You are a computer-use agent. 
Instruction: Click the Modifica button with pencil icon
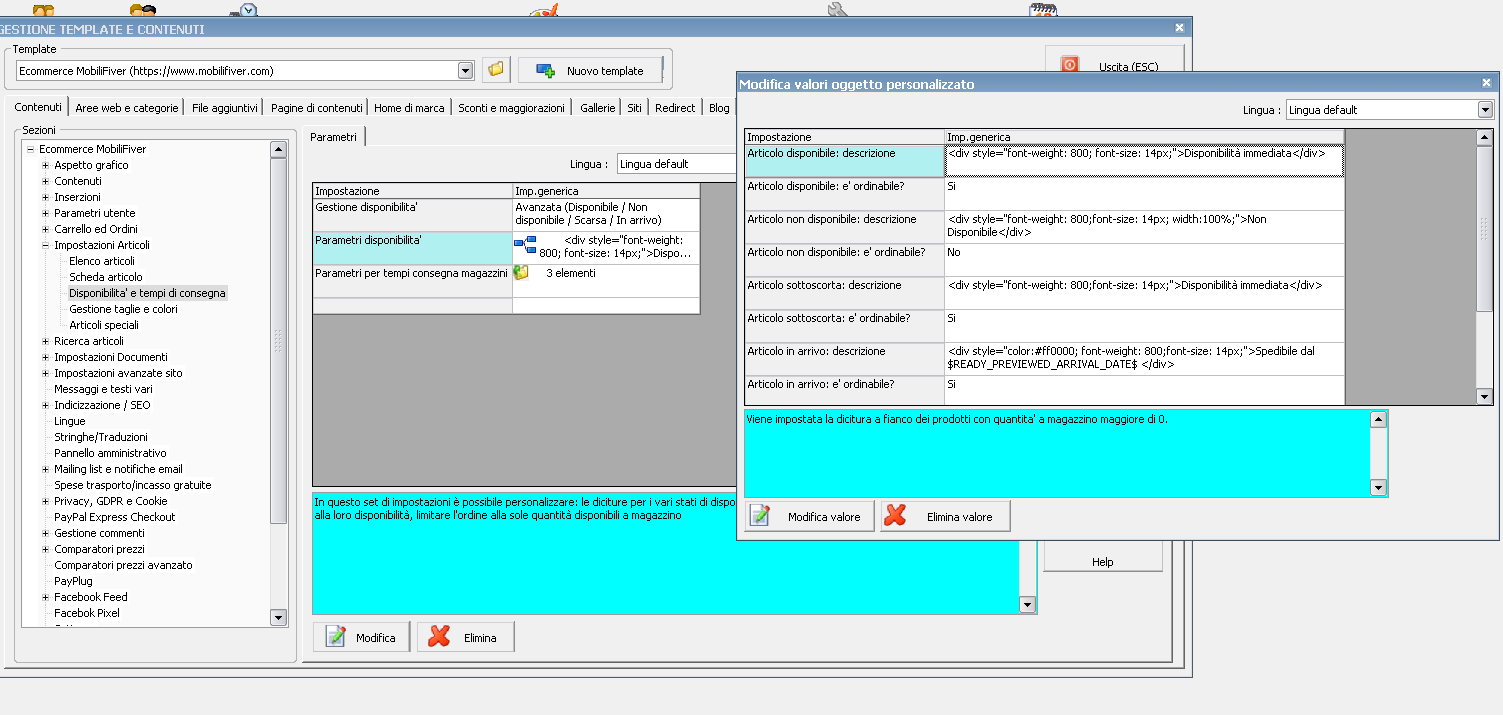(x=361, y=637)
